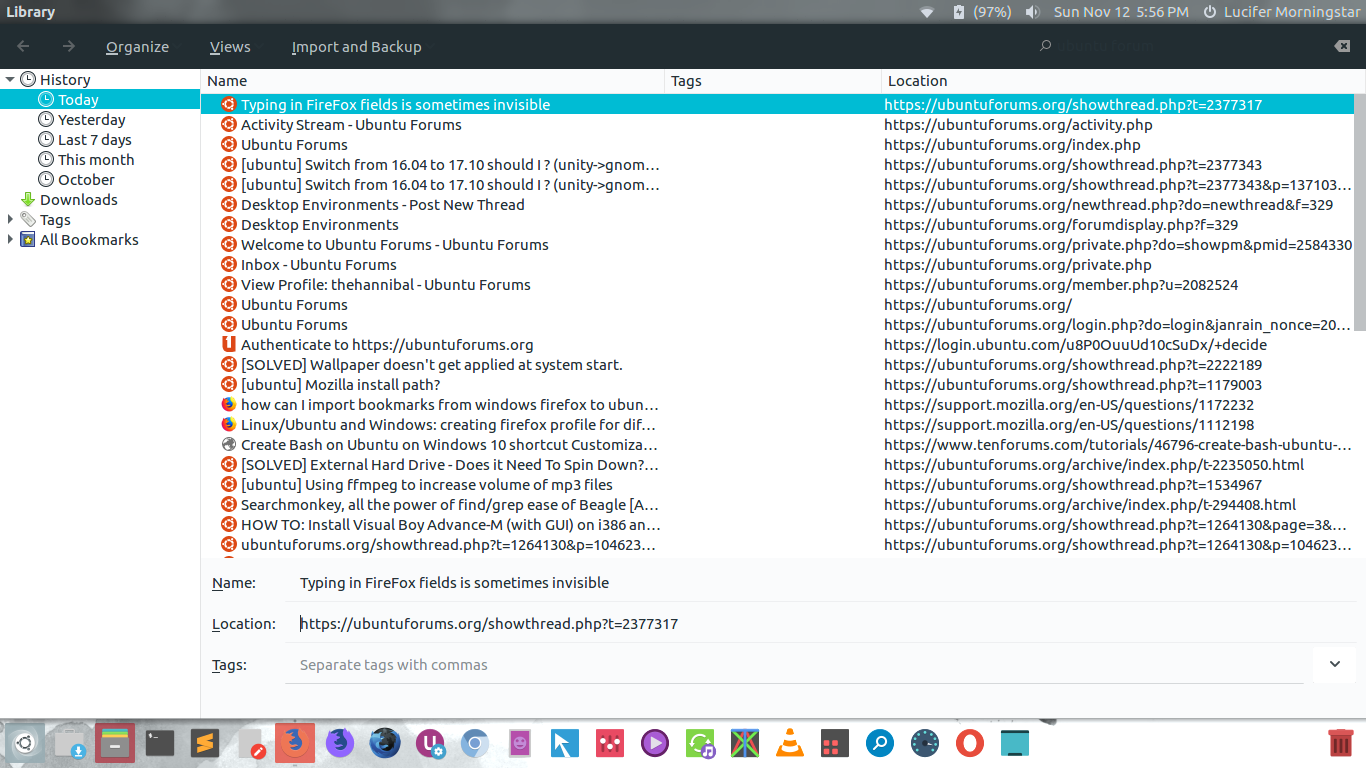Select '[SOLVED] Wallpaper doesn't get applied' row
The width and height of the screenshot is (1366, 768).
777,365
